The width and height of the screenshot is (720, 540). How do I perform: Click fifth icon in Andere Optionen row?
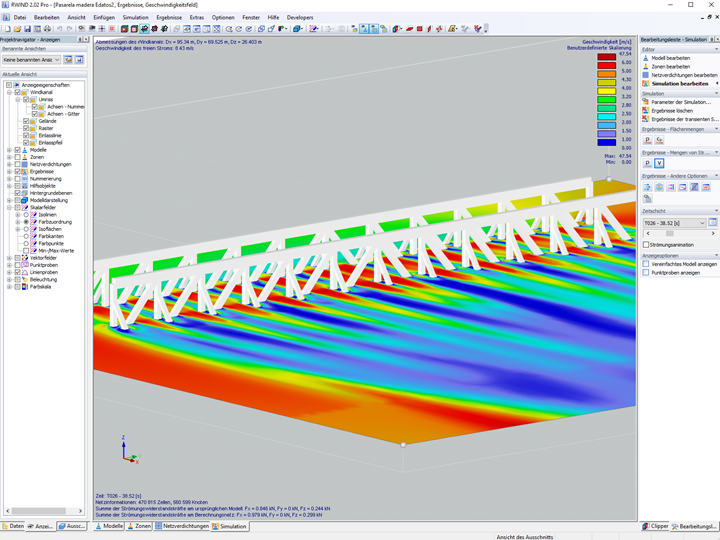pos(694,187)
